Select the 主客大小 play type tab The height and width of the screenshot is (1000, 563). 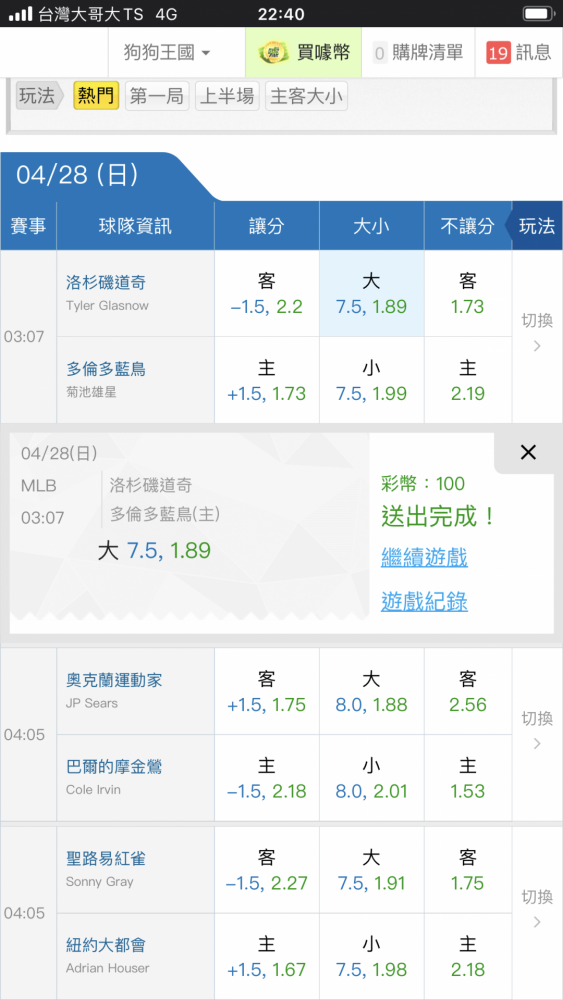pyautogui.click(x=306, y=96)
